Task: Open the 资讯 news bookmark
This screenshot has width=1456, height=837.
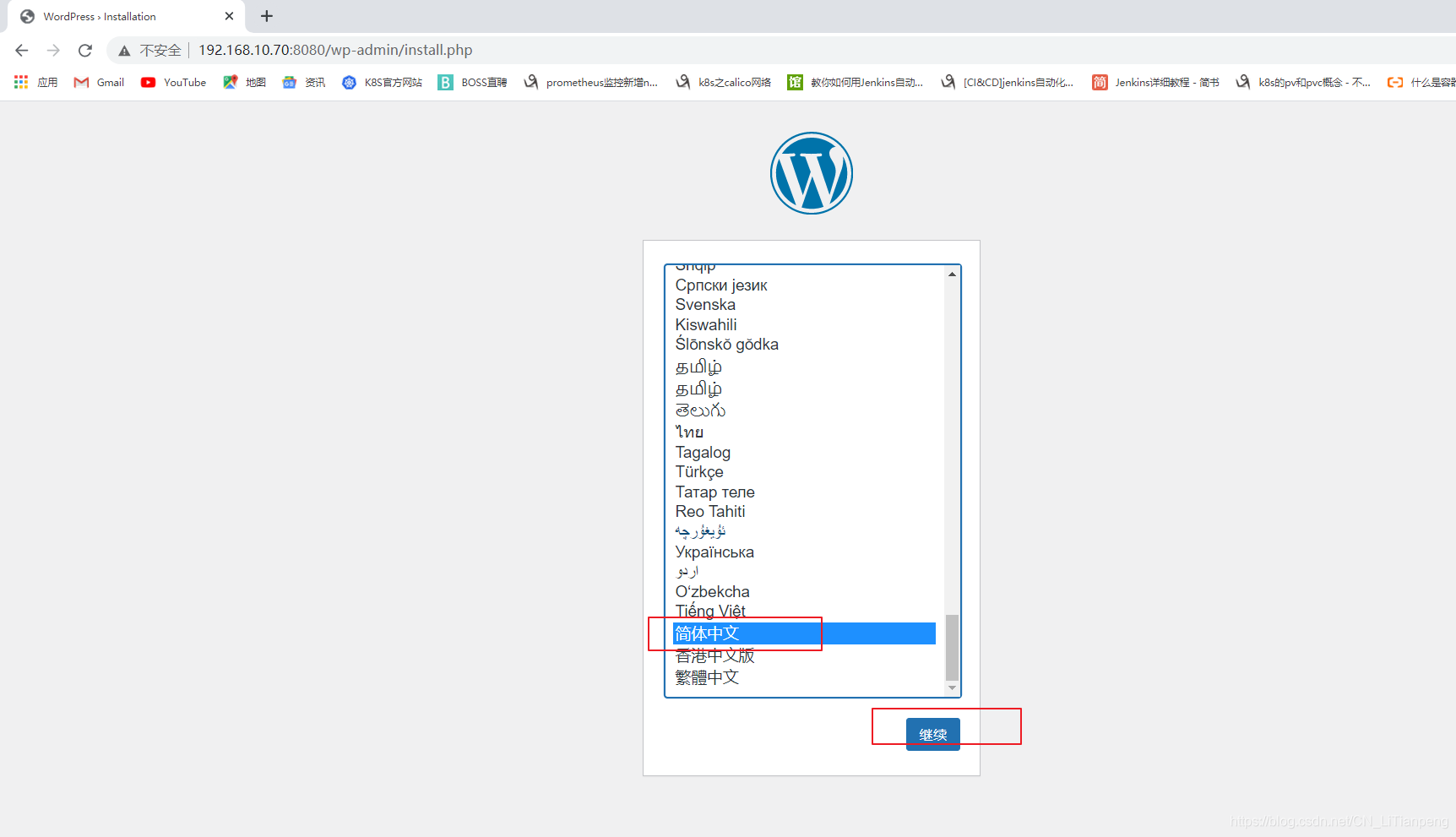Action: (304, 82)
